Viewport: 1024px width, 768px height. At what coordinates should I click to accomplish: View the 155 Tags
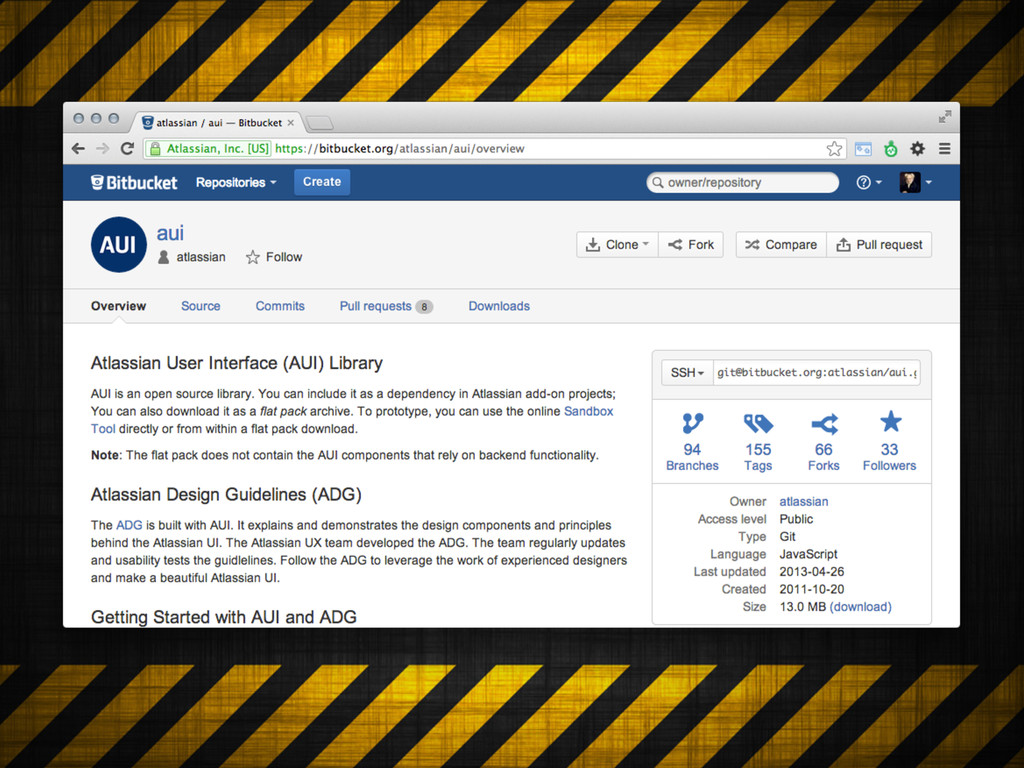point(758,442)
